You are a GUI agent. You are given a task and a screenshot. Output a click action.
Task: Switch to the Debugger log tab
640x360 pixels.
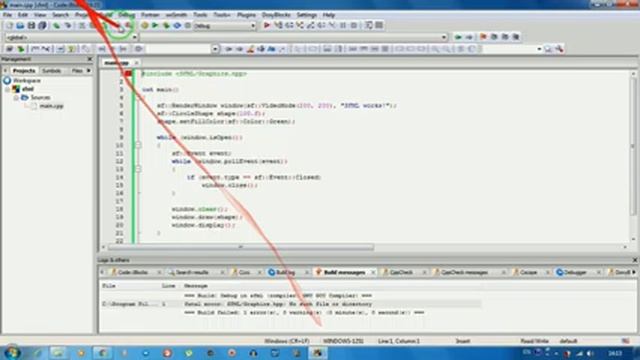[x=574, y=272]
